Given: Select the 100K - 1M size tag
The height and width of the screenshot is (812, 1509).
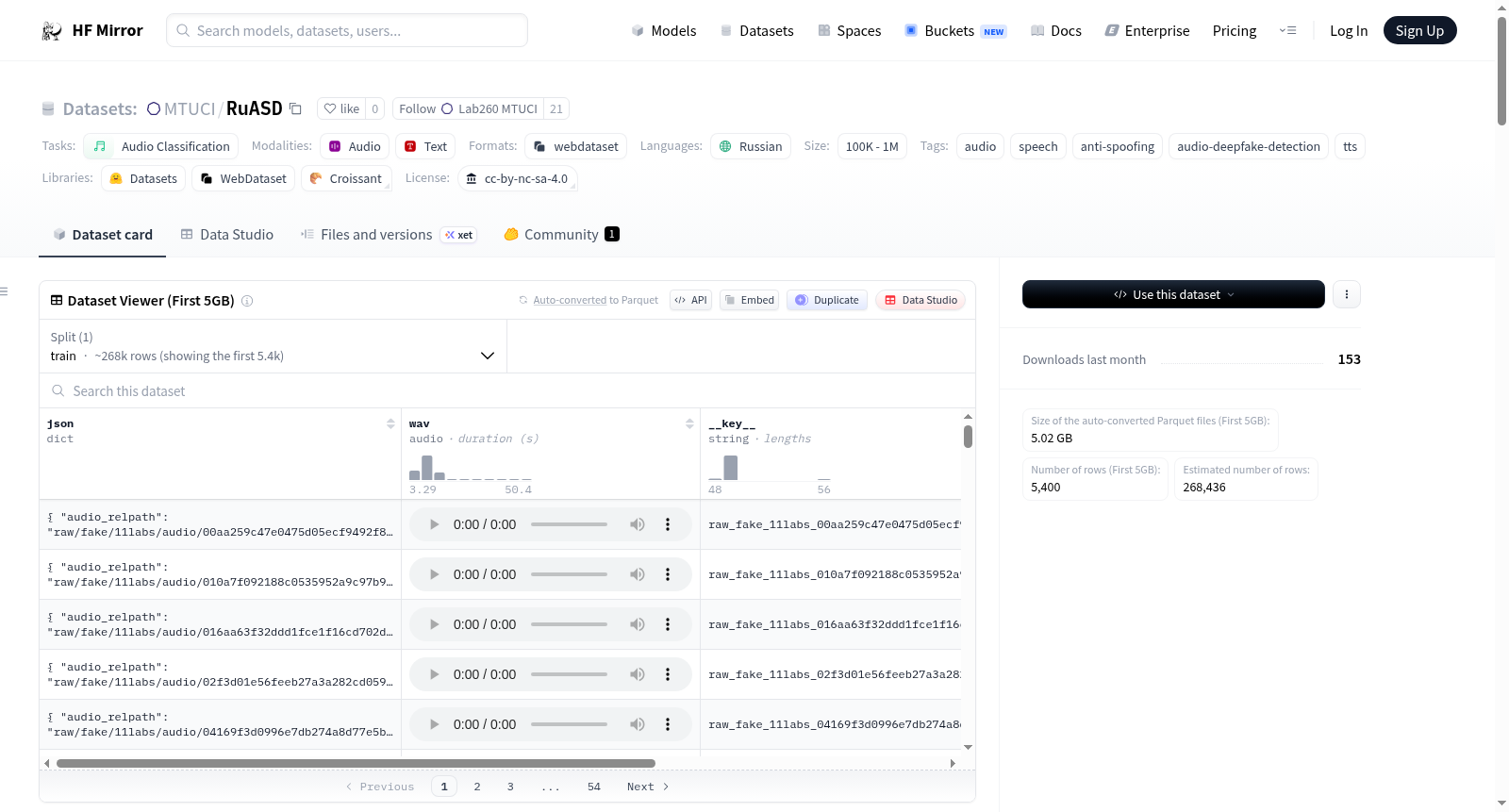Looking at the screenshot, I should point(871,146).
